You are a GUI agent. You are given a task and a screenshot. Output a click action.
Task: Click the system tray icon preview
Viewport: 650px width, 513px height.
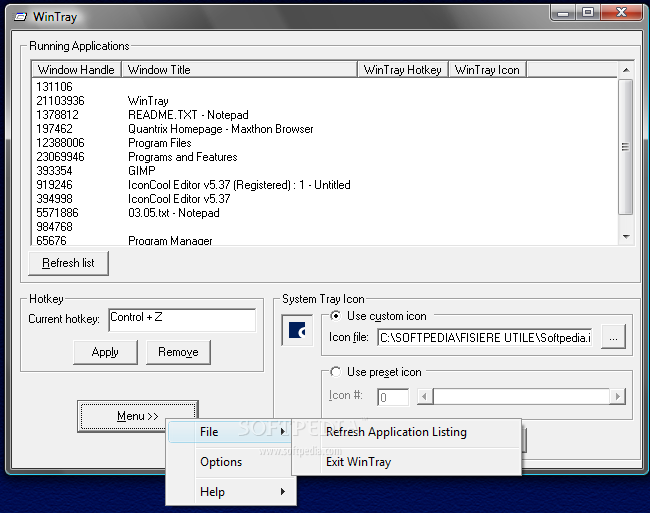pos(297,330)
